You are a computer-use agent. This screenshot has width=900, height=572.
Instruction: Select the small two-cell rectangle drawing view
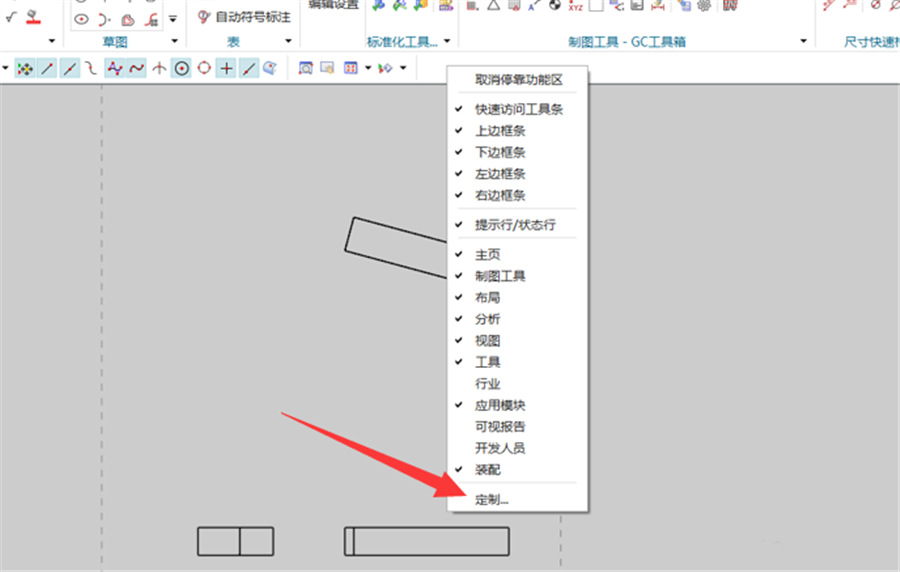coord(235,541)
